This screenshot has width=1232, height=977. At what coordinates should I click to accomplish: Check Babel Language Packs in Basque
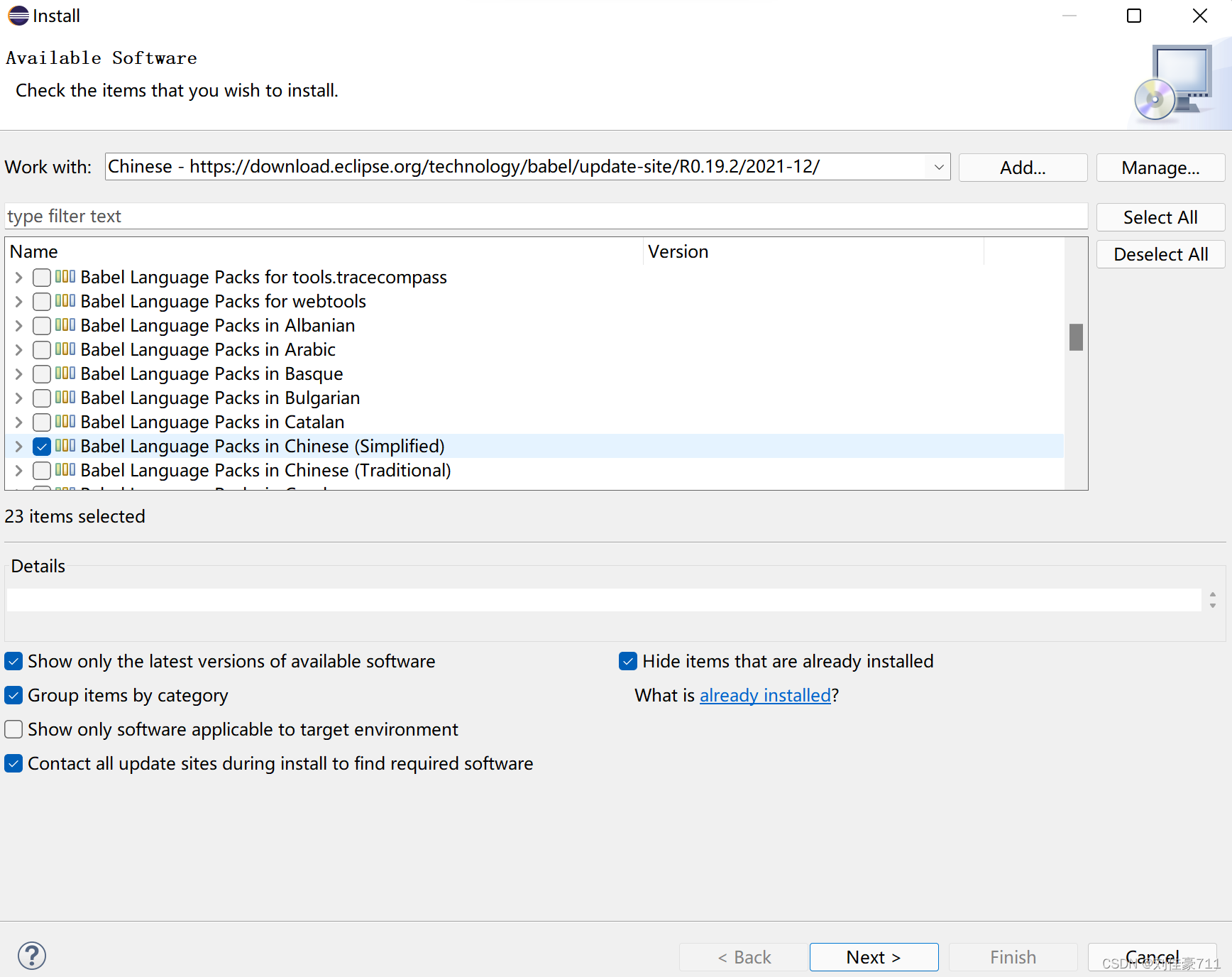[x=42, y=374]
